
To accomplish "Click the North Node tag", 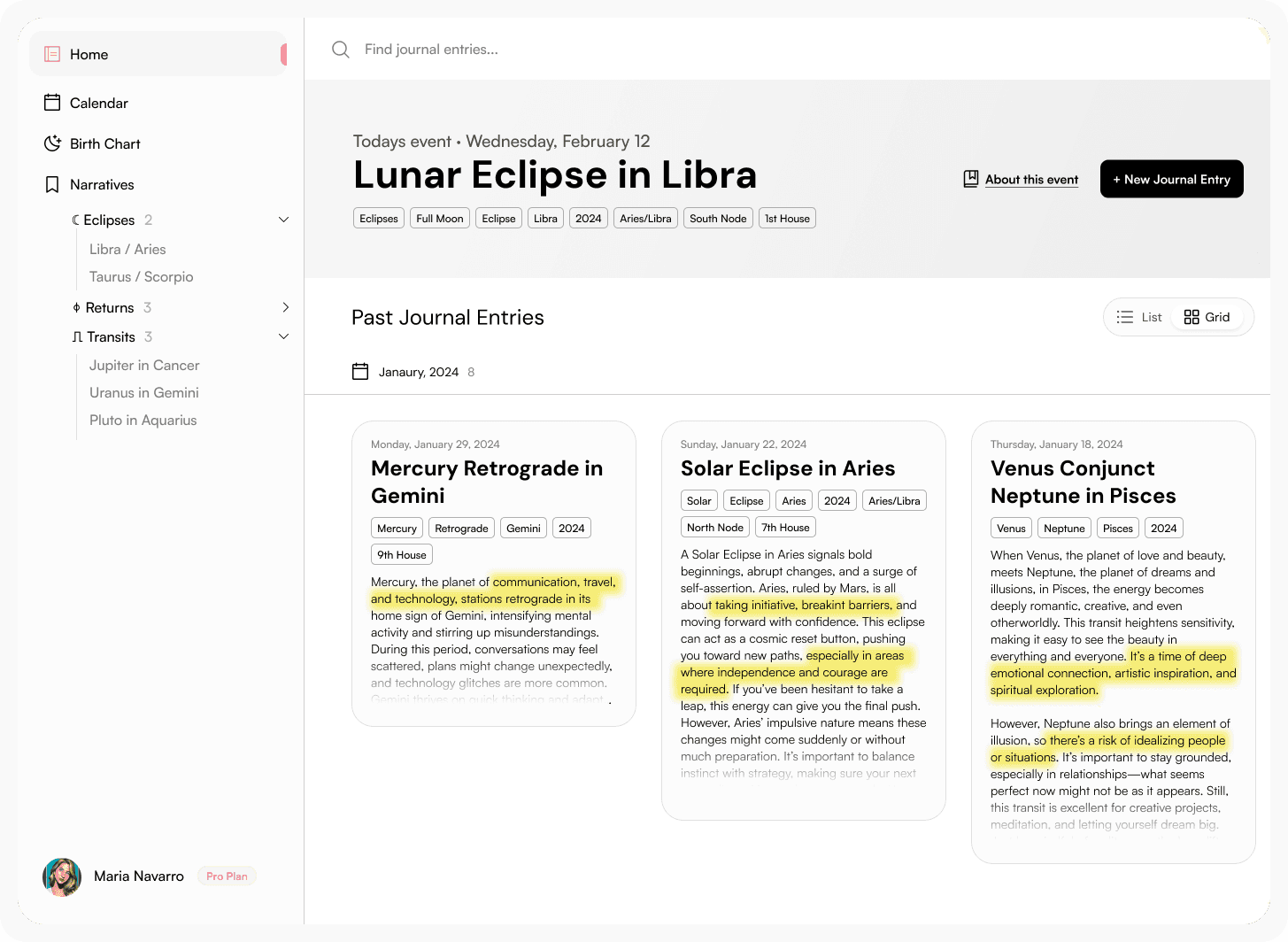I will pos(715,528).
